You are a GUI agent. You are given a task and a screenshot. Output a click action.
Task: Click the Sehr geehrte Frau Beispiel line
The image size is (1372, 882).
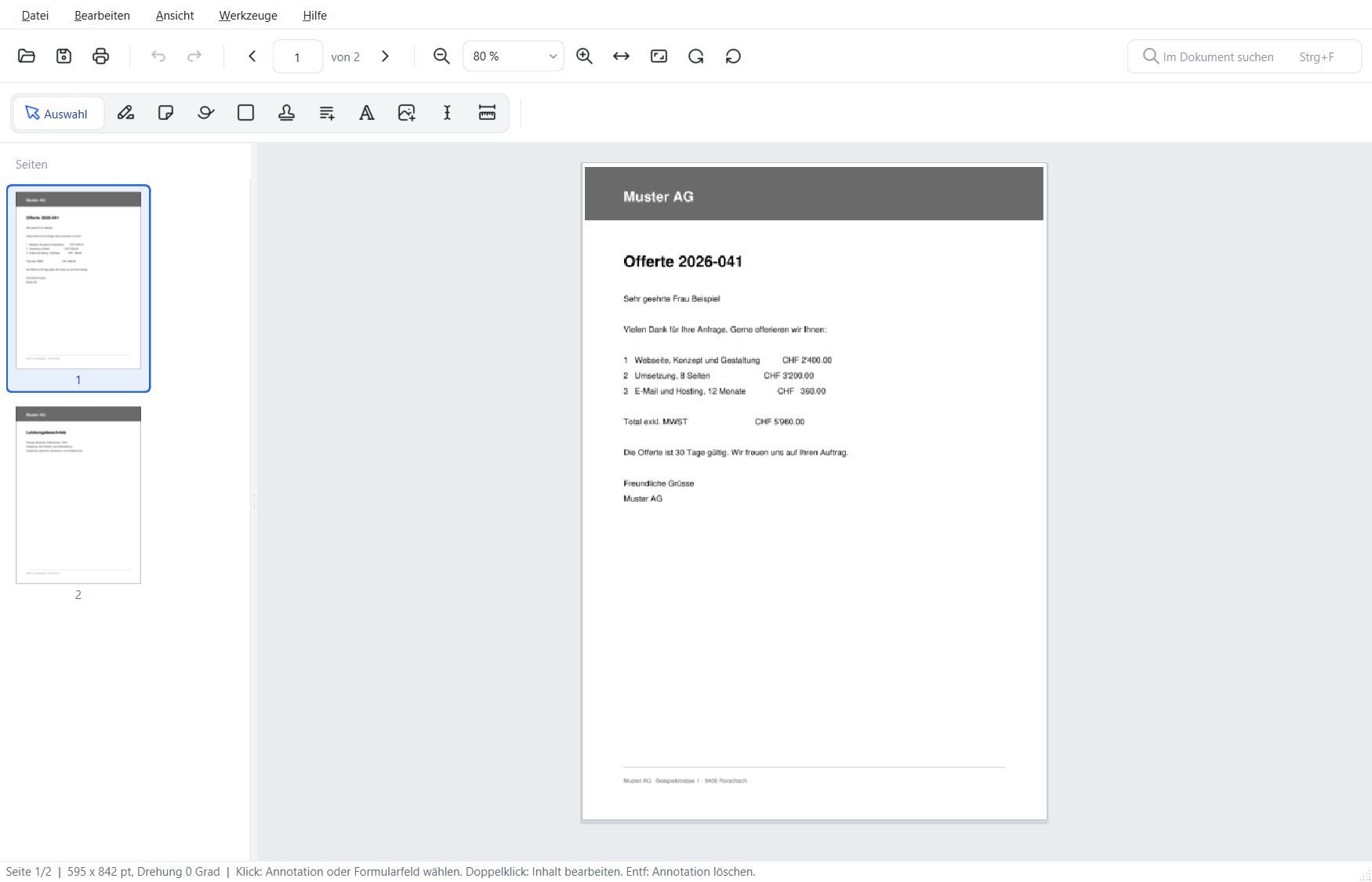[x=671, y=299]
